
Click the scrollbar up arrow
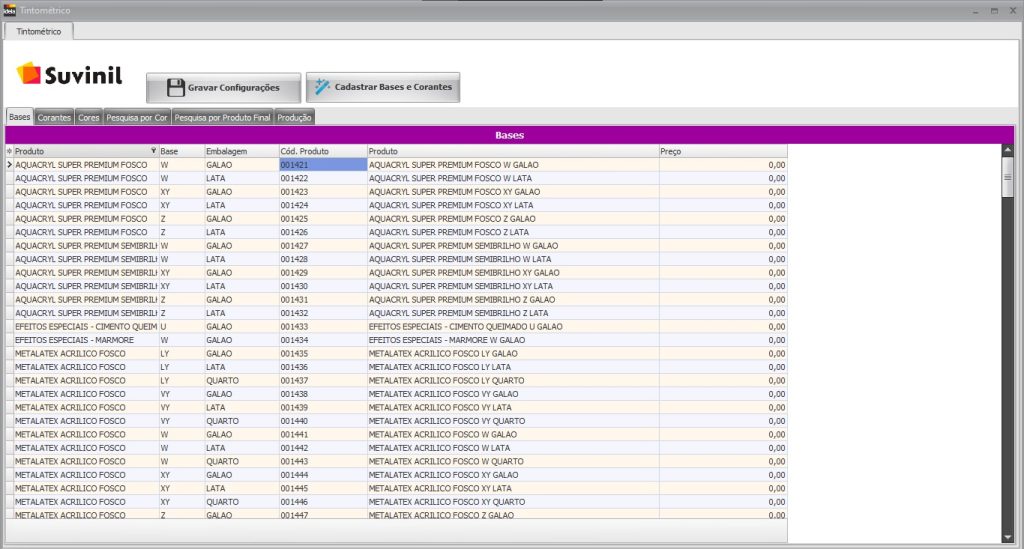(x=1008, y=151)
